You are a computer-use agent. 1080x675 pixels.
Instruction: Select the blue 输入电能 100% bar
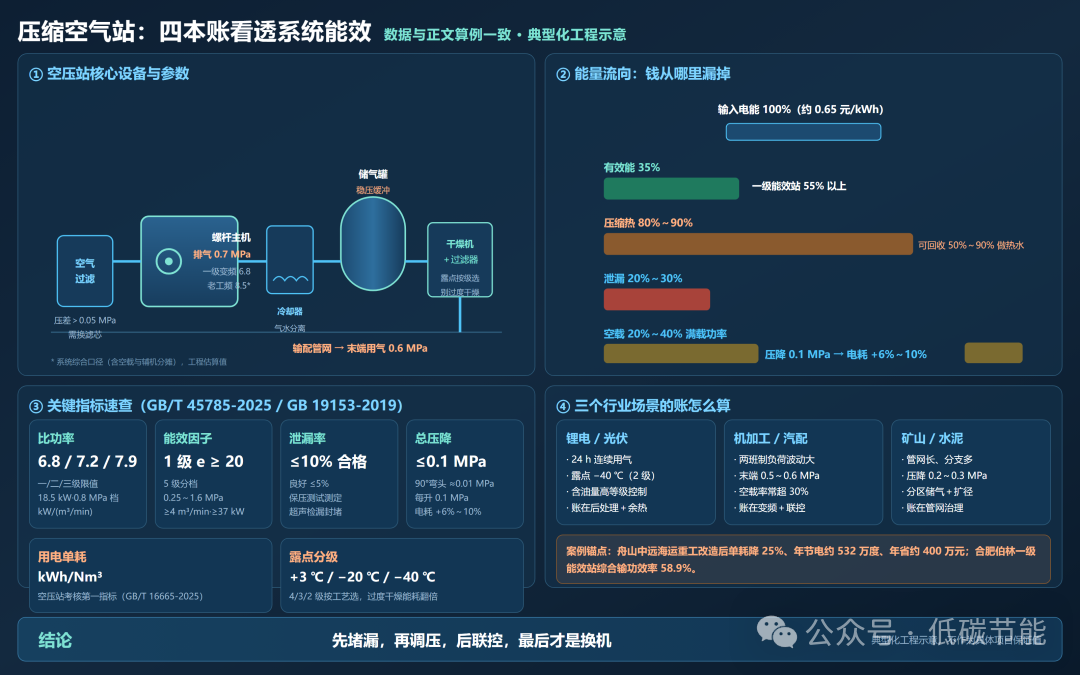point(803,132)
